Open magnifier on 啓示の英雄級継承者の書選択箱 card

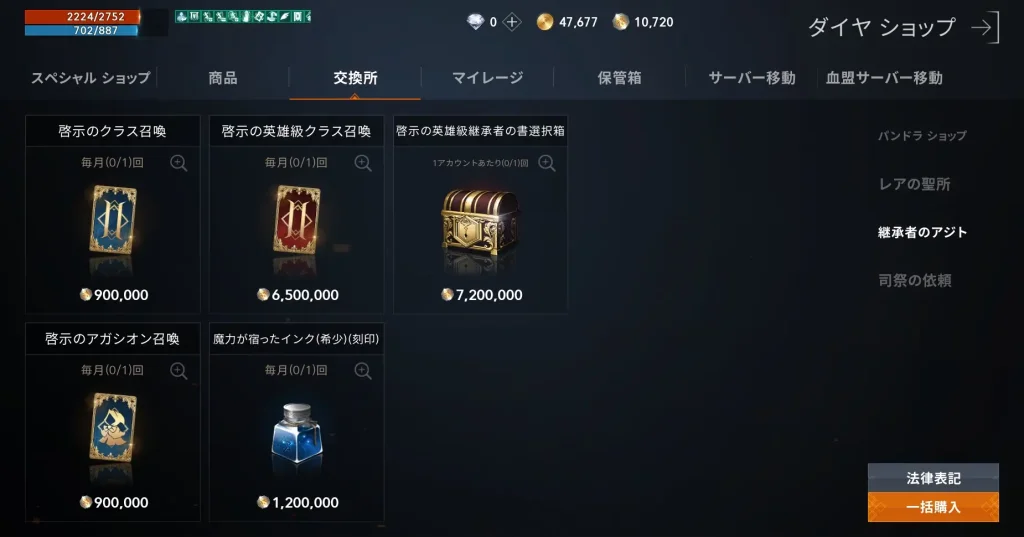pos(547,163)
